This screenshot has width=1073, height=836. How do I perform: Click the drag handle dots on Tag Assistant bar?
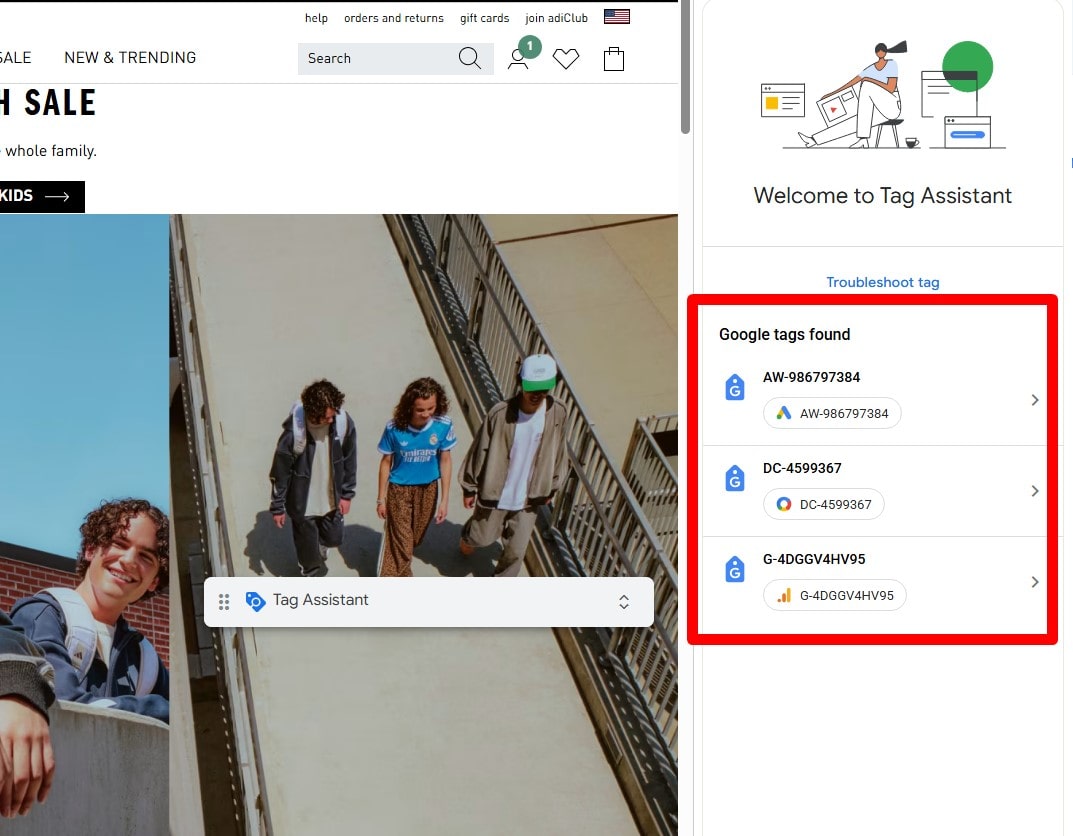[x=224, y=601]
